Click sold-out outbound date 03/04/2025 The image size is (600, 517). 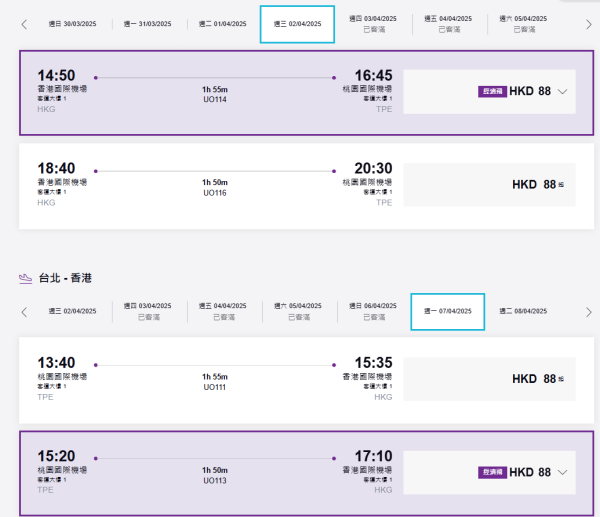click(x=372, y=24)
